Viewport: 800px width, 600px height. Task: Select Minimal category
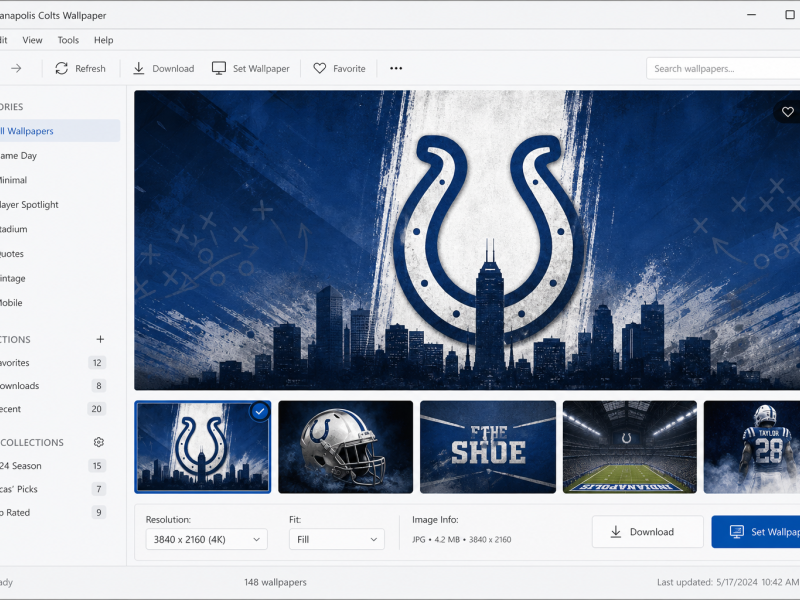tap(60, 180)
